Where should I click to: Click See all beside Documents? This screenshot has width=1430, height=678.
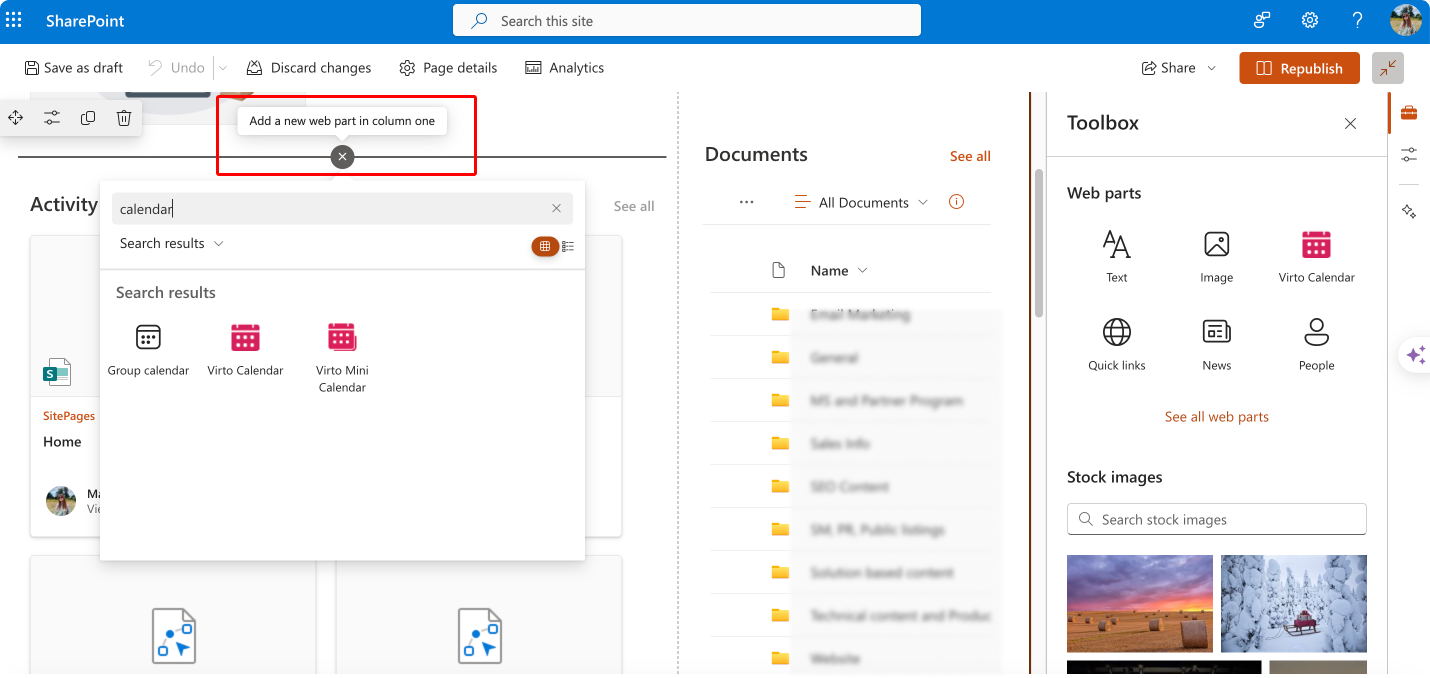[970, 156]
